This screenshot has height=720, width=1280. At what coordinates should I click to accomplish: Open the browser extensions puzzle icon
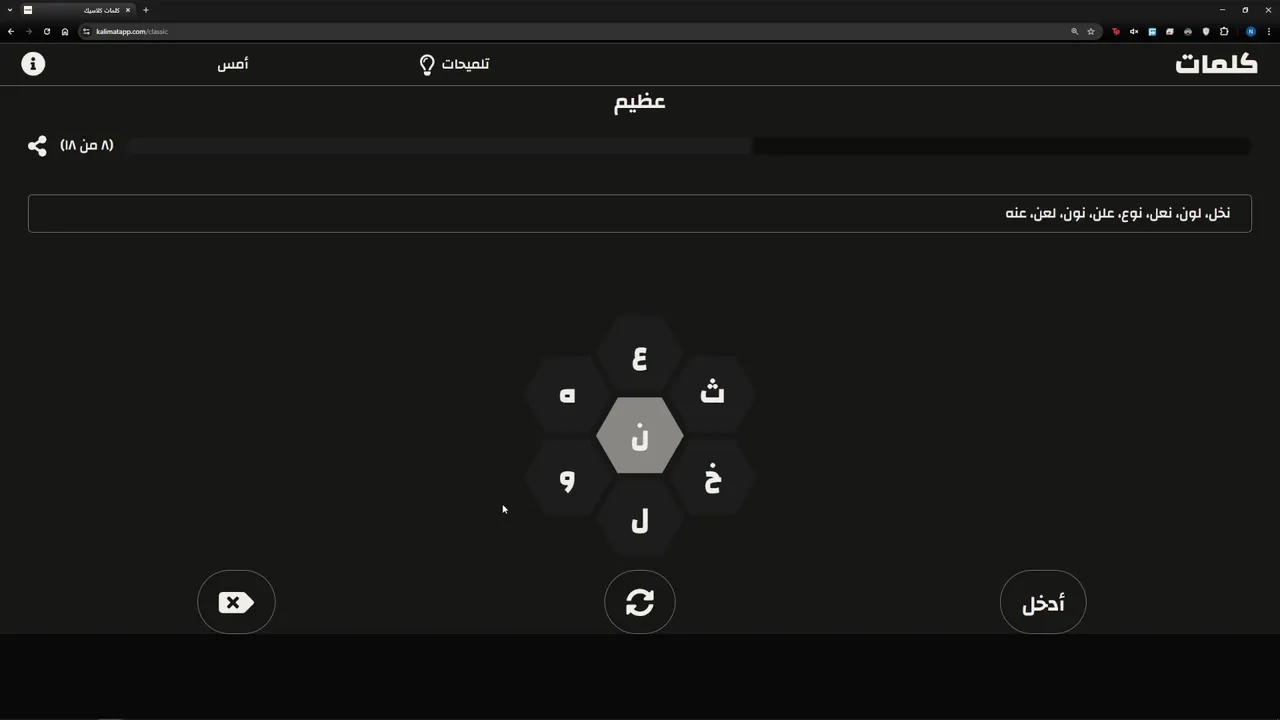point(1224,31)
